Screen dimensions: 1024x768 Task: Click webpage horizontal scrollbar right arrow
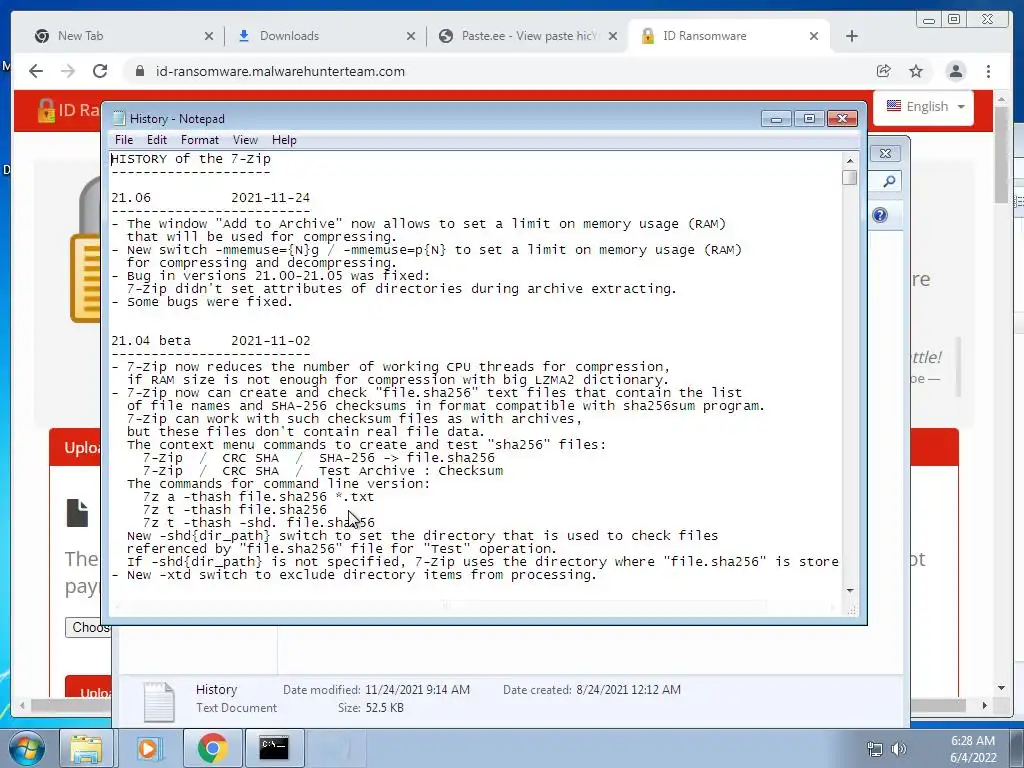[x=985, y=705]
